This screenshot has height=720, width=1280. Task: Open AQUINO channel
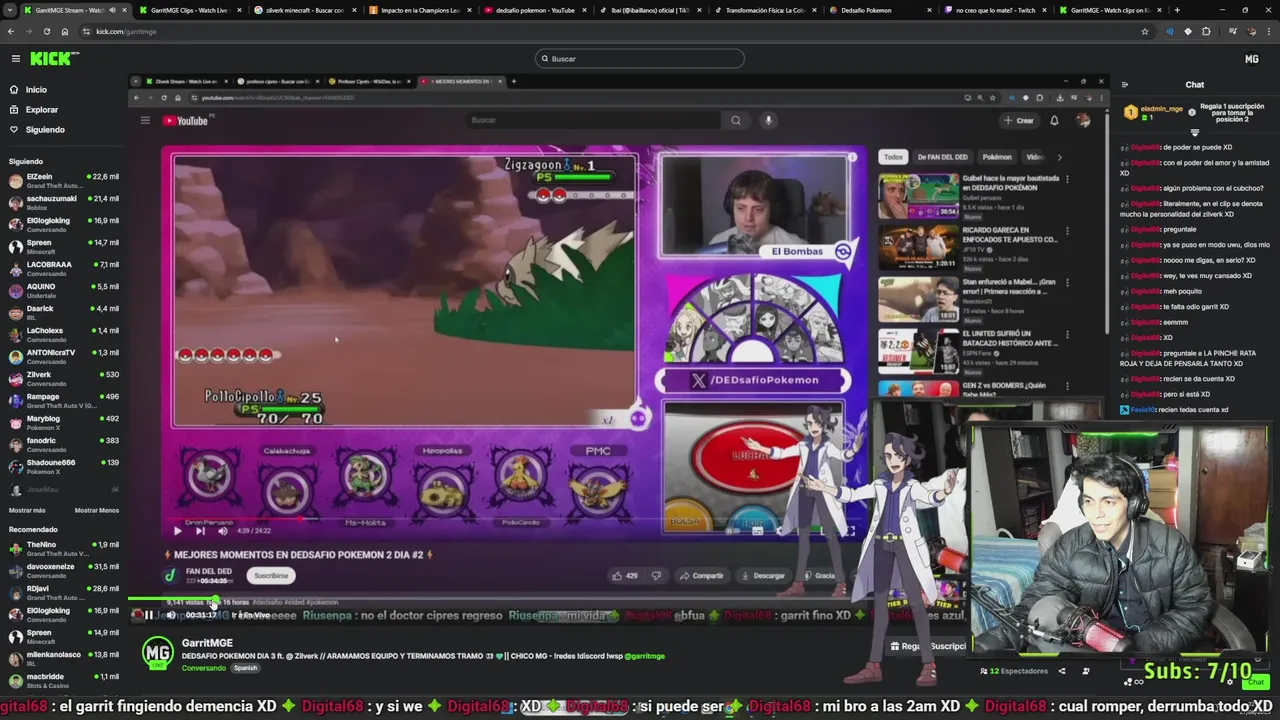coord(64,290)
